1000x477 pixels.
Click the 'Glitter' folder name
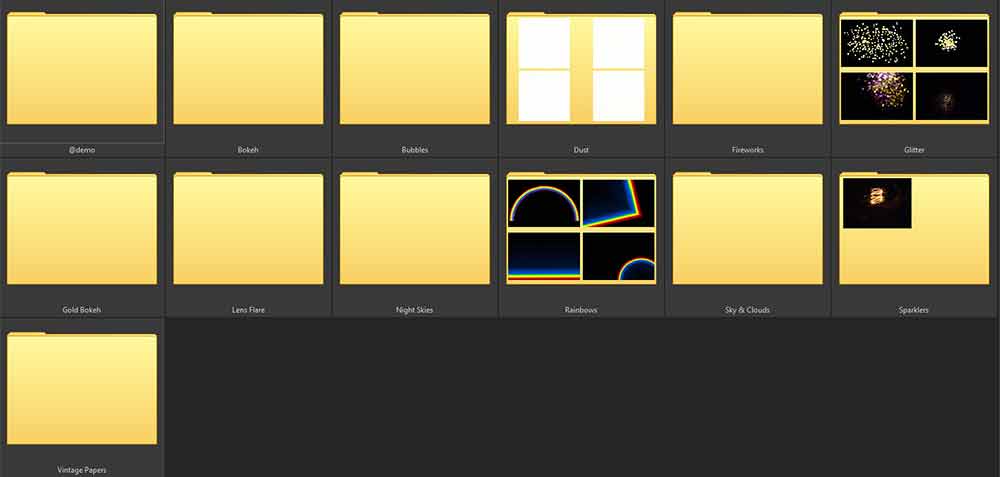click(914, 150)
